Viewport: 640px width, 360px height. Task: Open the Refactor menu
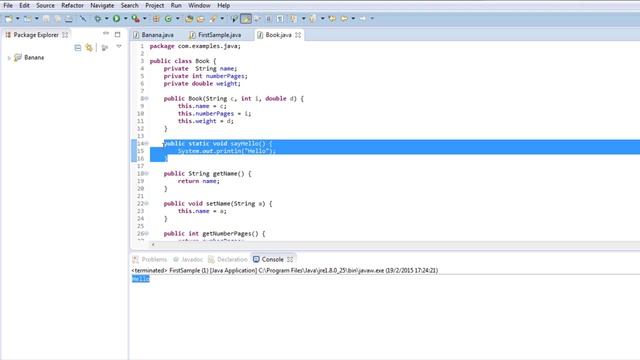(72, 6)
